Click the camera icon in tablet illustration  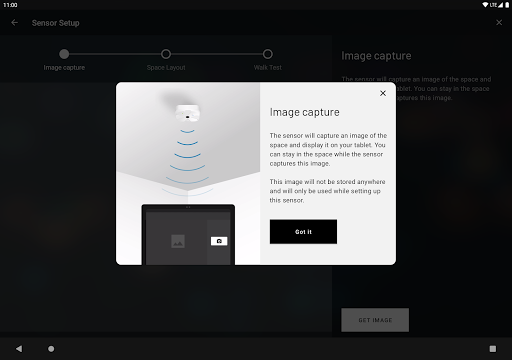(219, 241)
